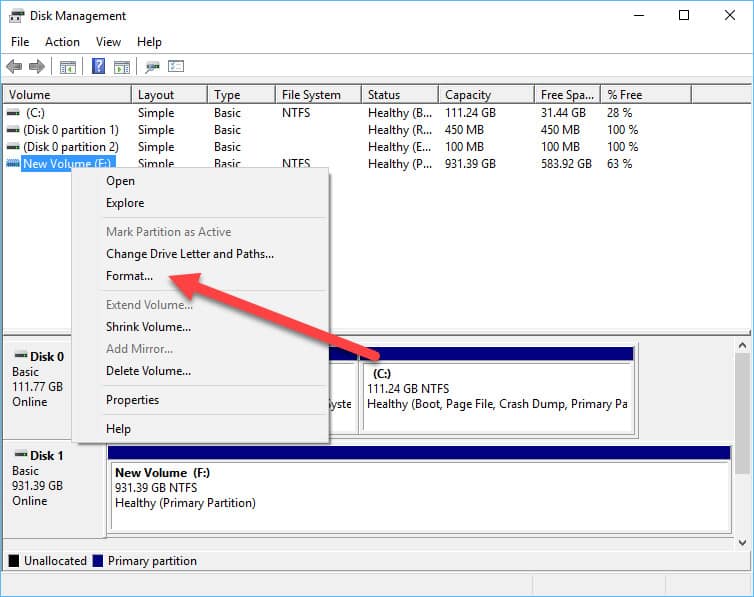Image resolution: width=754 pixels, height=597 pixels.
Task: Toggle the console tree toolbar icon
Action: tap(68, 67)
